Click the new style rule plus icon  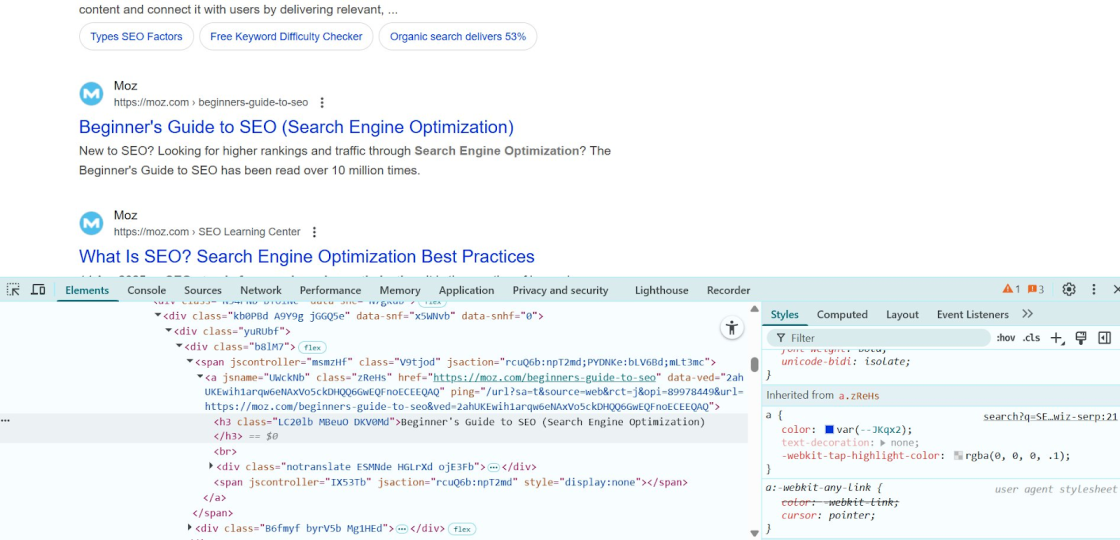(x=1057, y=338)
